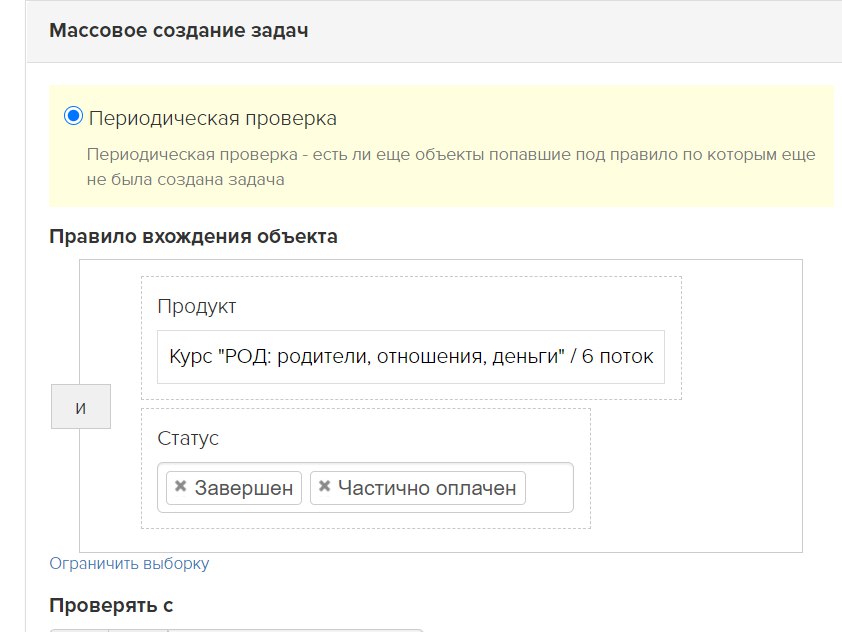842x632 pixels.
Task: Open the Ограничить выборку link
Action: tap(129, 563)
